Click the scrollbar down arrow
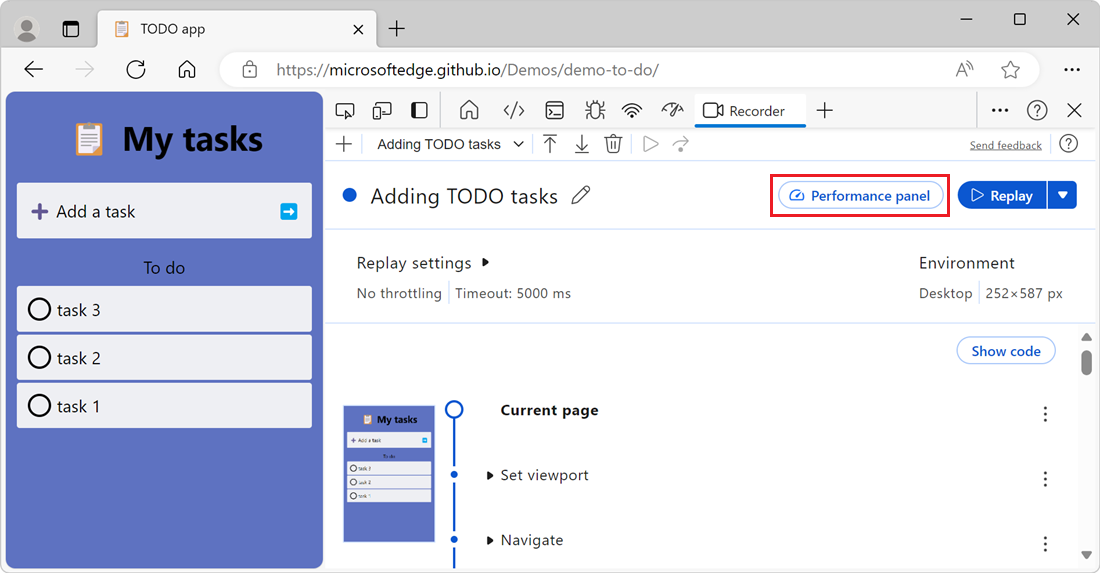The width and height of the screenshot is (1100, 573). coord(1086,555)
